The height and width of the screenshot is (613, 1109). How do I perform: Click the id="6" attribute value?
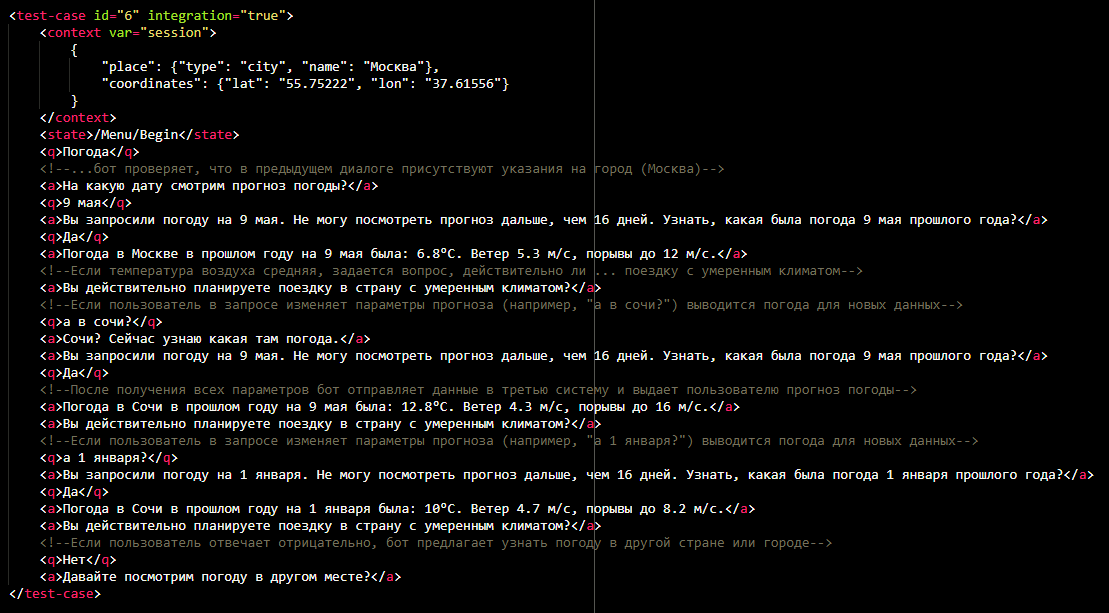[x=117, y=16]
